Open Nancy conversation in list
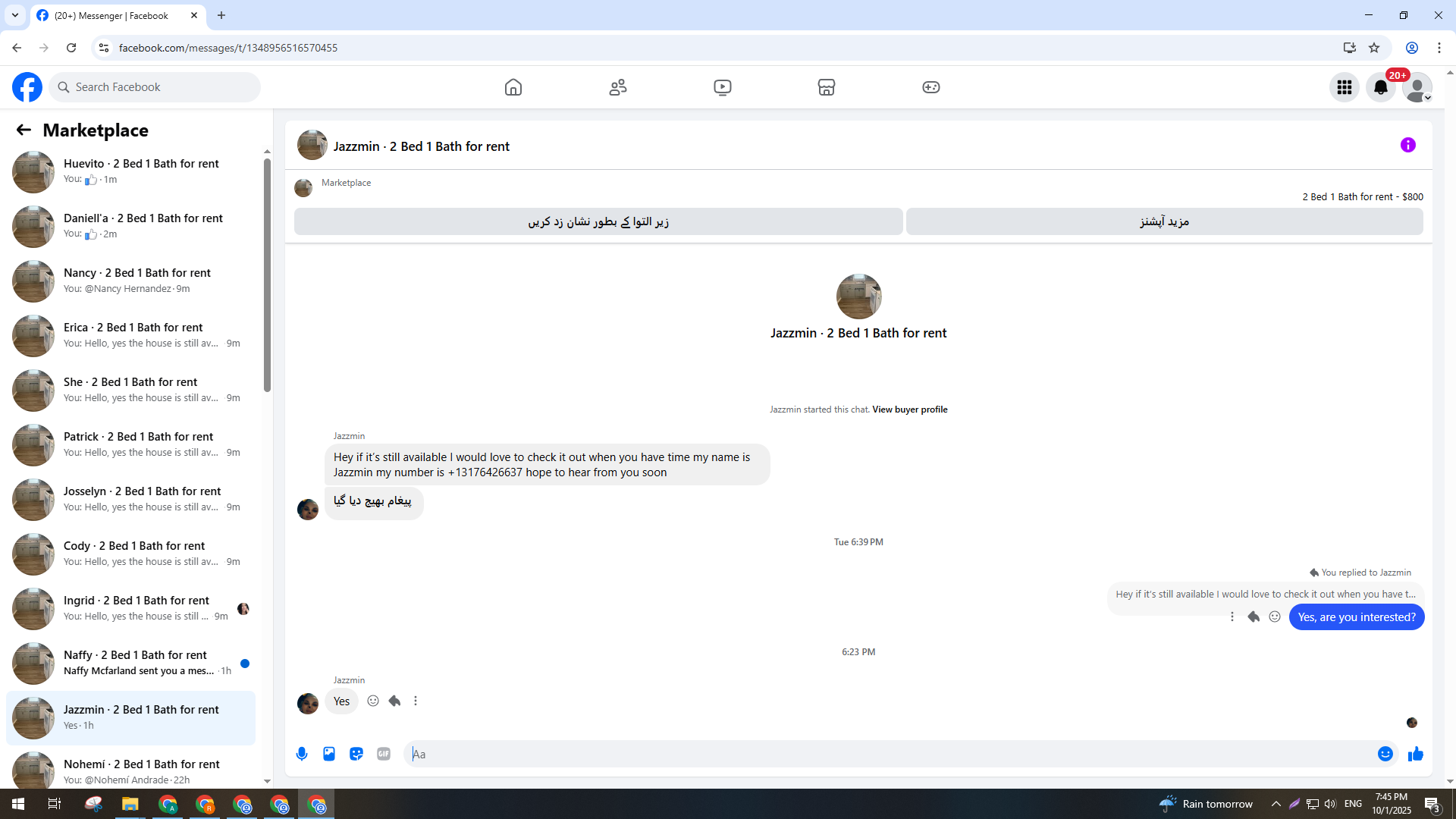 pyautogui.click(x=130, y=281)
